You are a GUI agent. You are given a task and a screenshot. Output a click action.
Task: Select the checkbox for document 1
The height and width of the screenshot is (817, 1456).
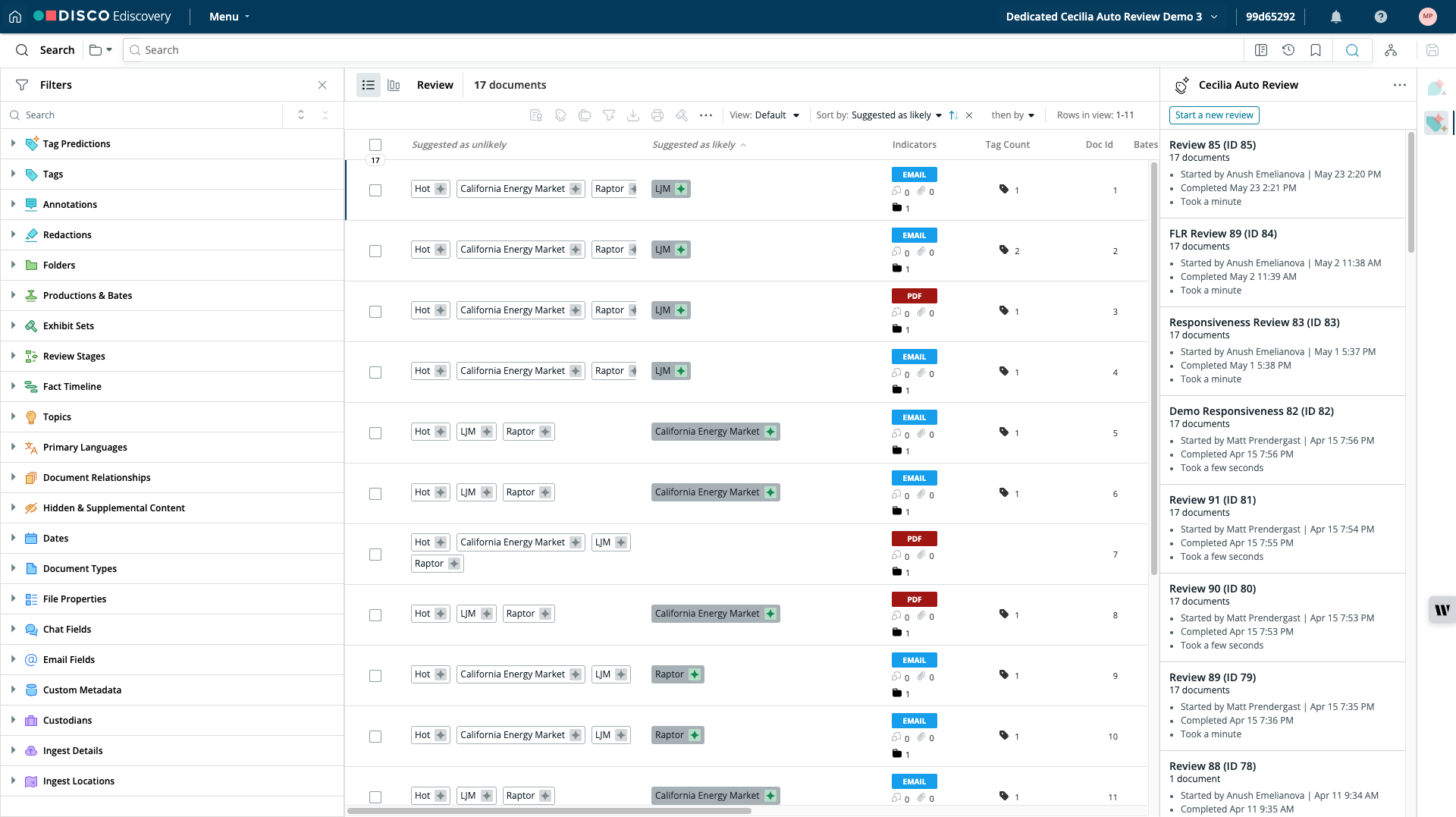(375, 190)
